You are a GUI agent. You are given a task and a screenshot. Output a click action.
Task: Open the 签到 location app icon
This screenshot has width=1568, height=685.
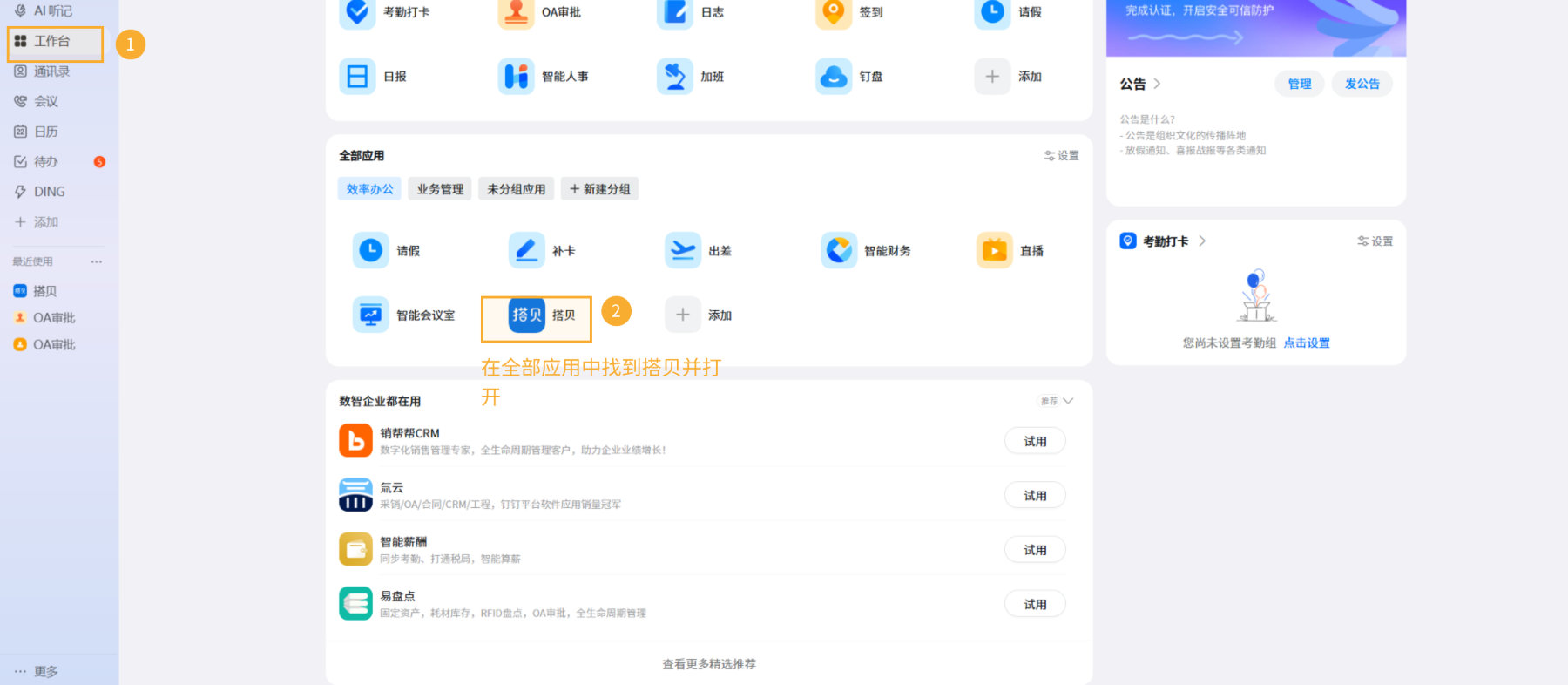[834, 12]
